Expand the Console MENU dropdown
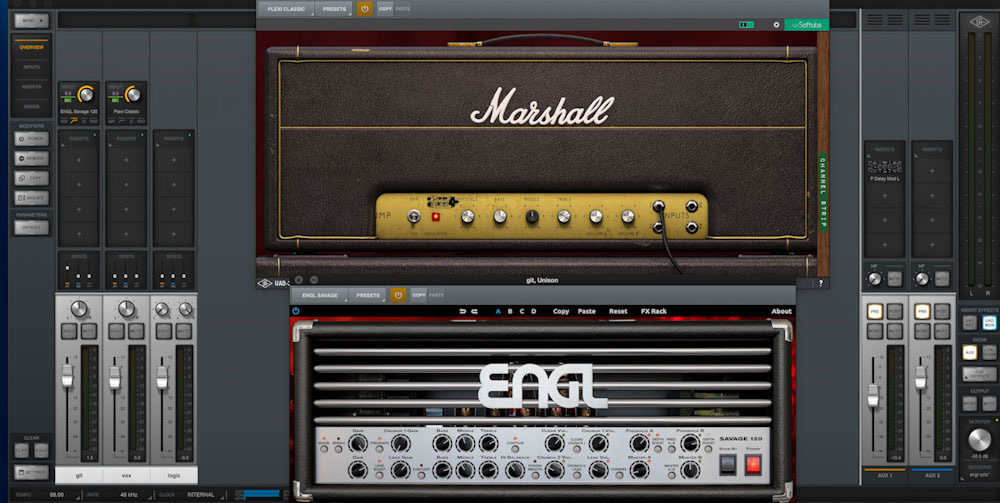The height and width of the screenshot is (503, 1000). (x=31, y=19)
